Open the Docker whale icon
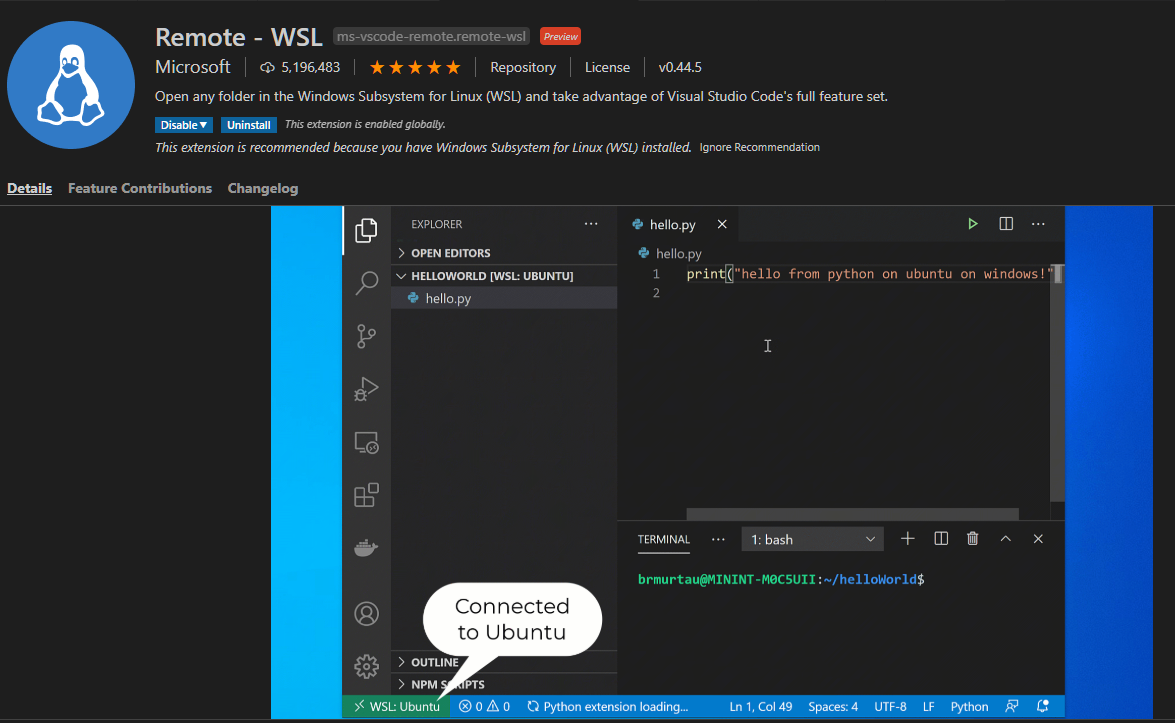1175x723 pixels. pyautogui.click(x=366, y=548)
